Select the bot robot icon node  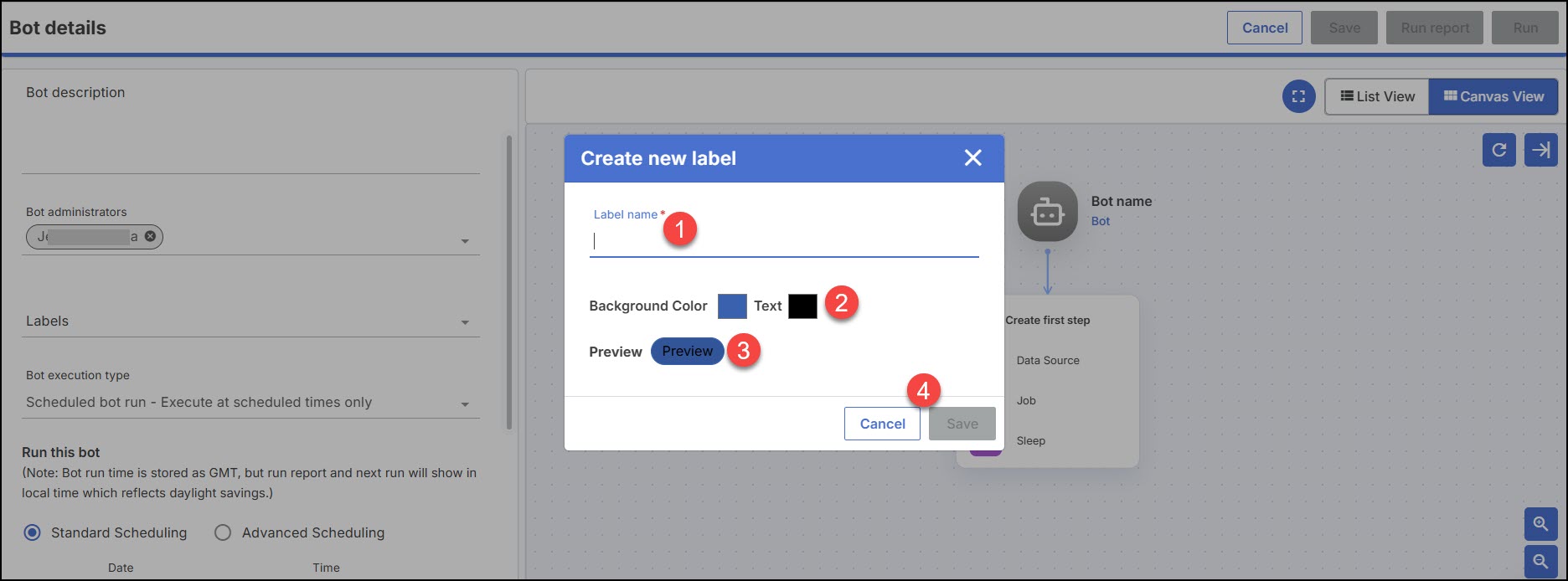1047,212
